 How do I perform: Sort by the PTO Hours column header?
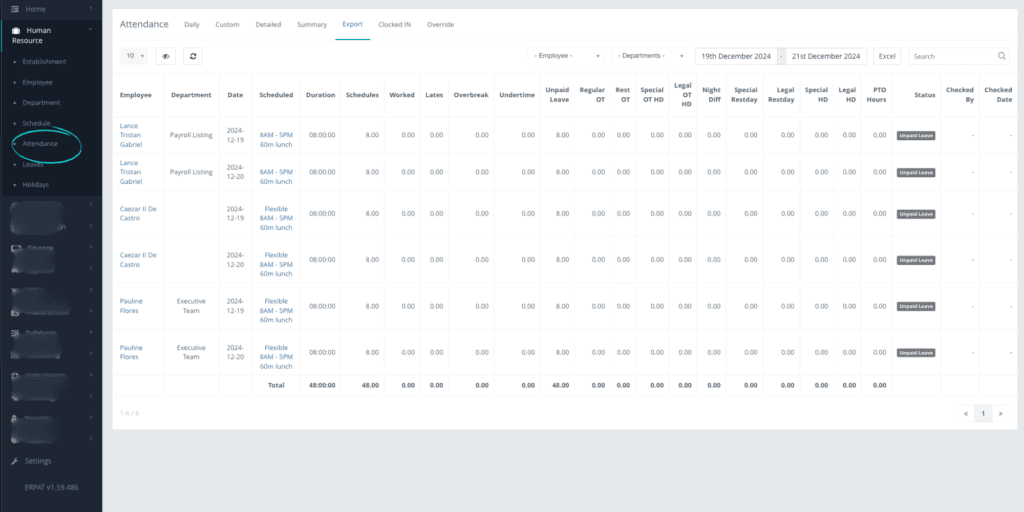click(x=876, y=95)
